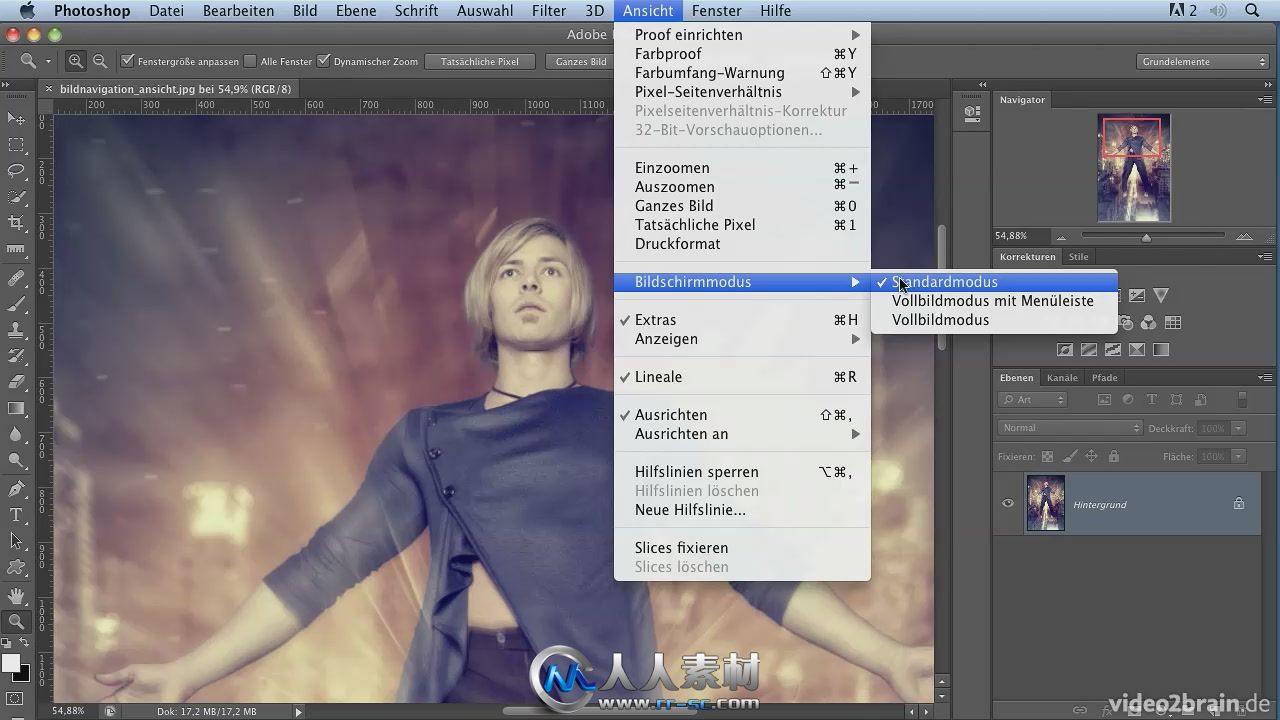
Task: Click the zoom-in mode icon in options bar
Action: point(76,61)
